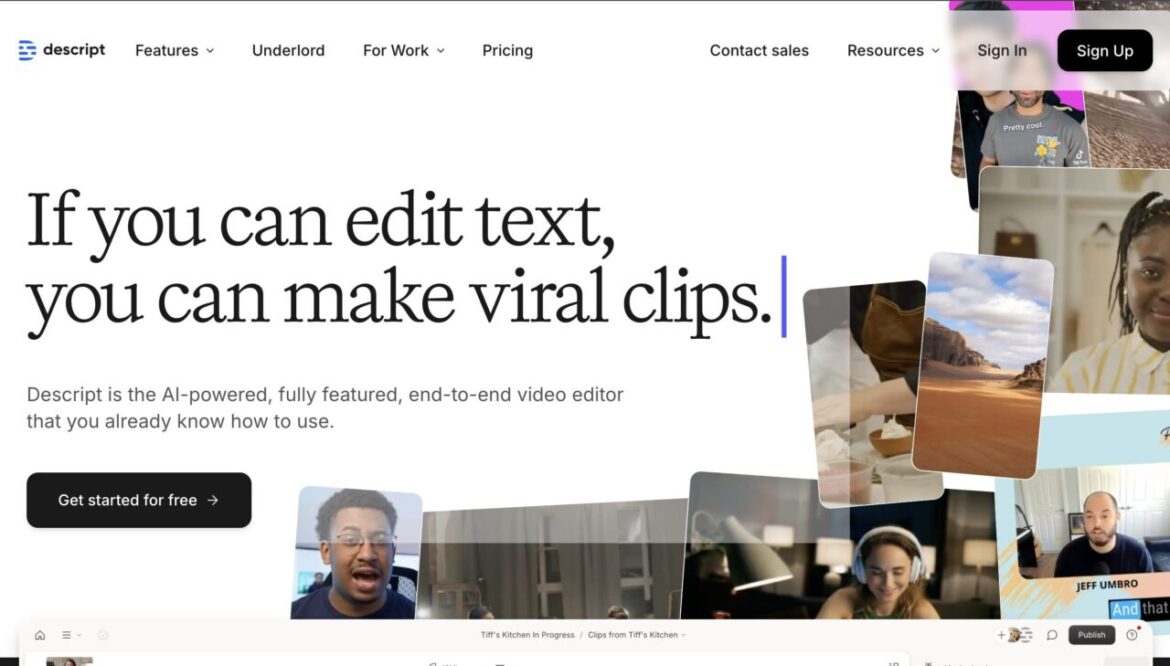Expand the For Work dropdown
Viewport: 1170px width, 666px height.
pyautogui.click(x=403, y=50)
